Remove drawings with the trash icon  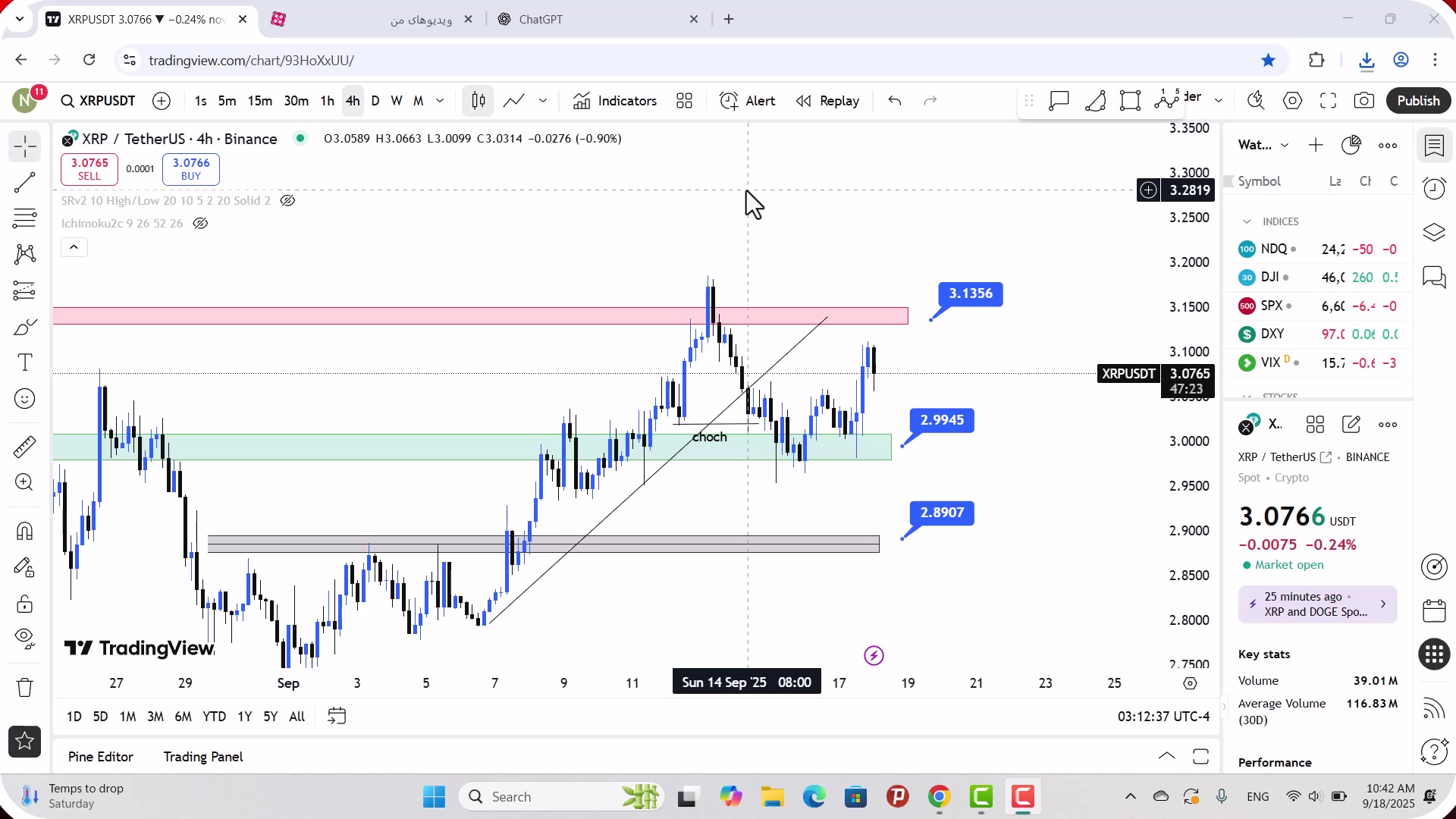point(25,687)
